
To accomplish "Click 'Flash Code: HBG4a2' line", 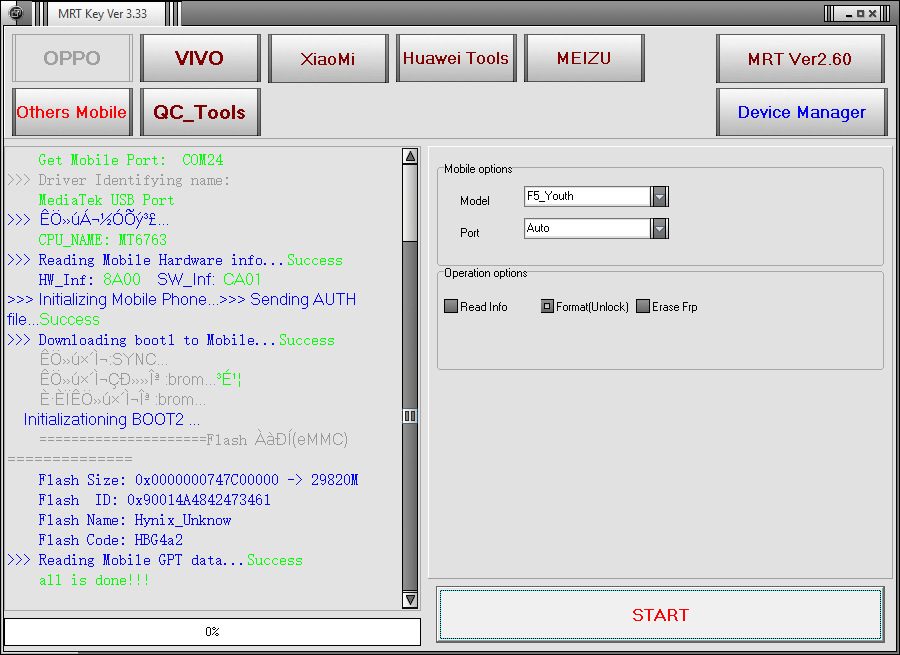I will (111, 540).
